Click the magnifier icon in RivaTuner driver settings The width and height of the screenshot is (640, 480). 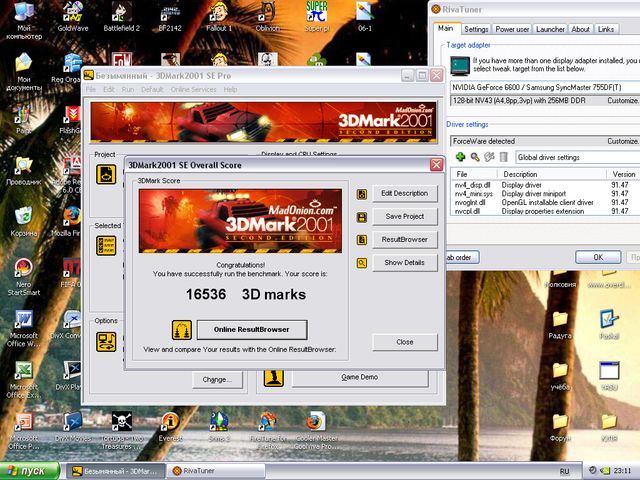475,157
